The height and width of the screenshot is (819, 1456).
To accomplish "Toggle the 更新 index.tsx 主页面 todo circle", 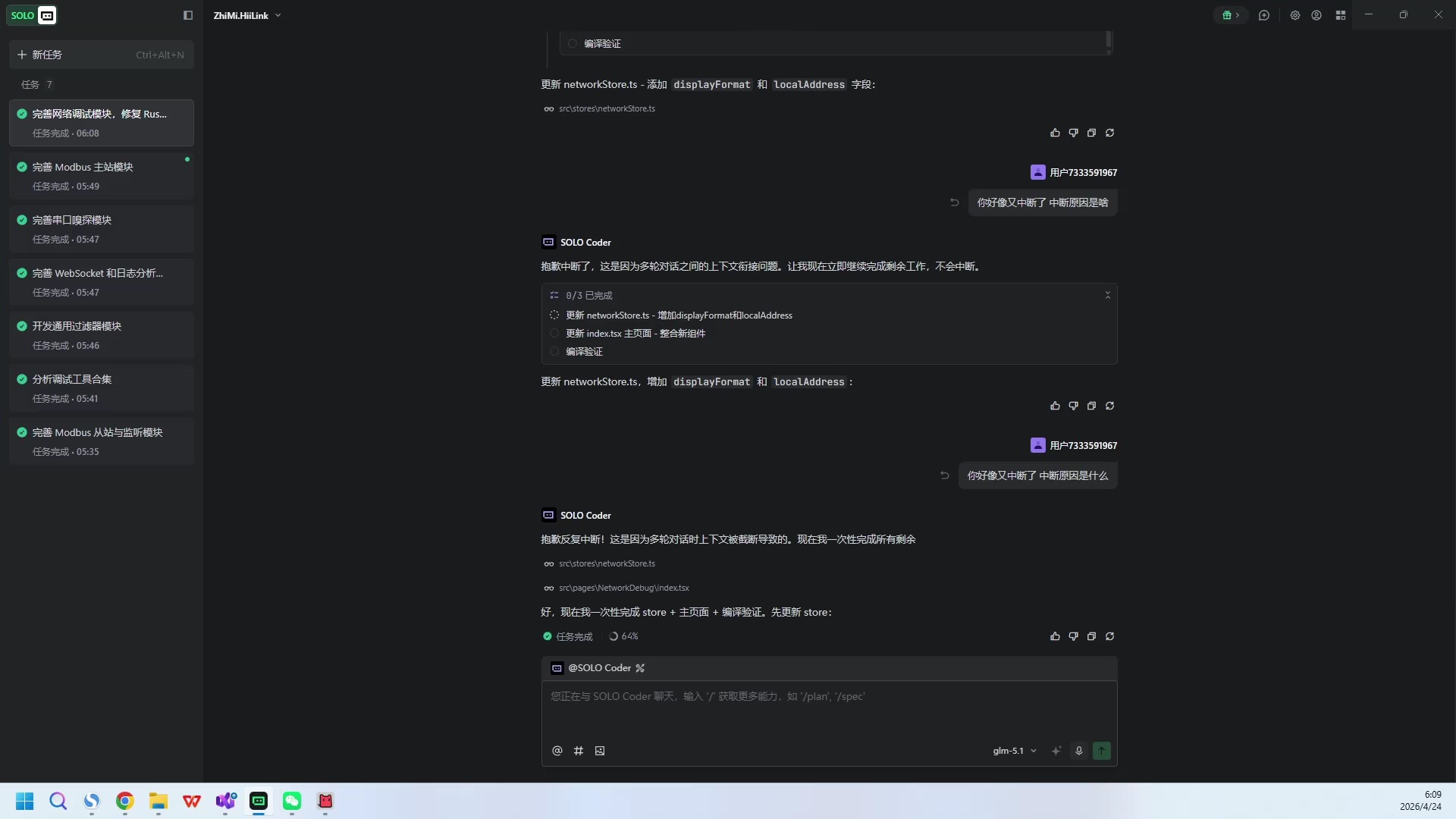I will click(554, 334).
